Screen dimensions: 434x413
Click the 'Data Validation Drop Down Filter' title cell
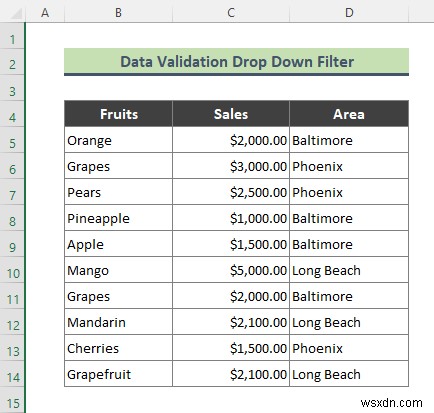[236, 62]
